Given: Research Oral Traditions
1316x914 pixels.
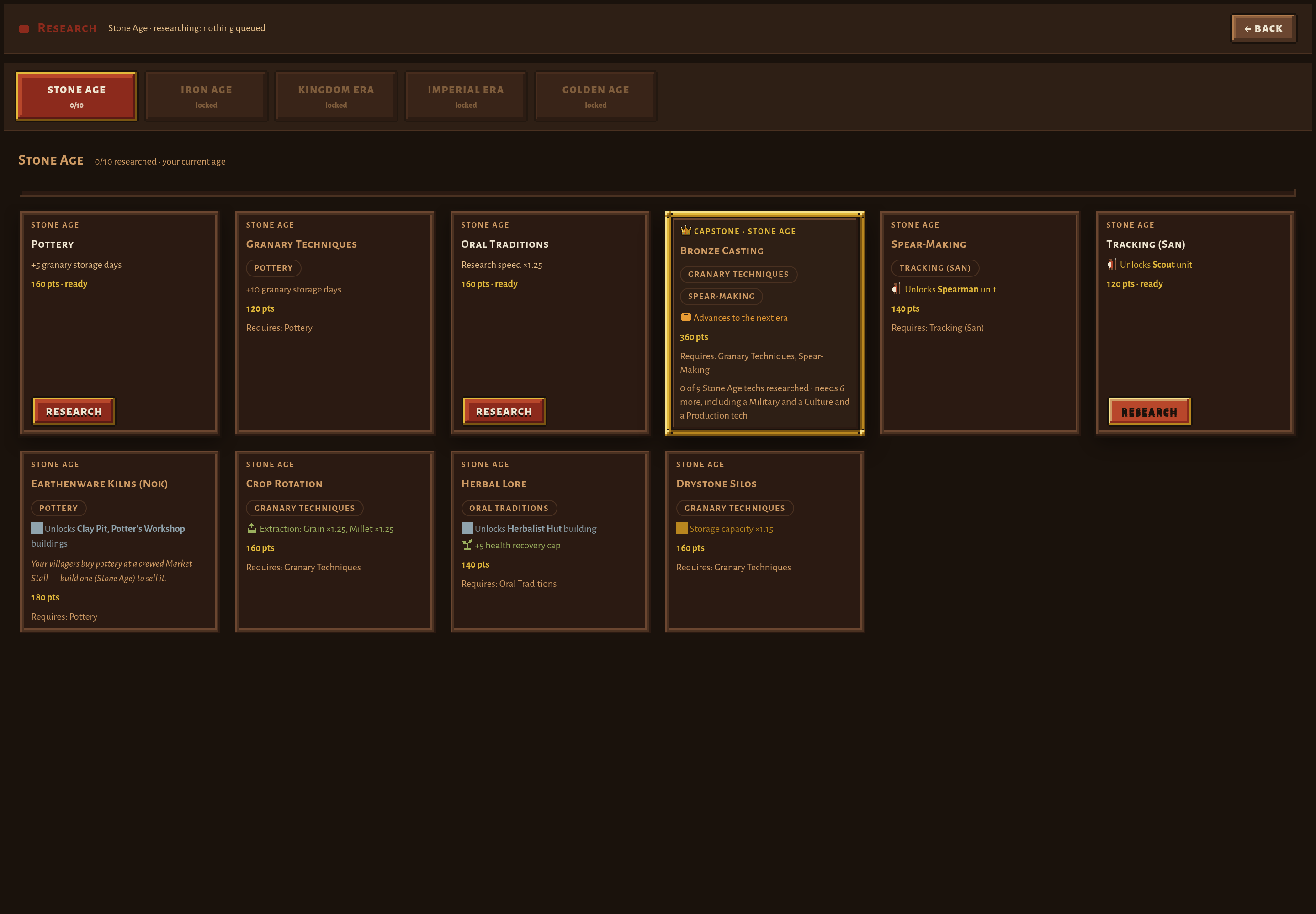Looking at the screenshot, I should point(504,411).
